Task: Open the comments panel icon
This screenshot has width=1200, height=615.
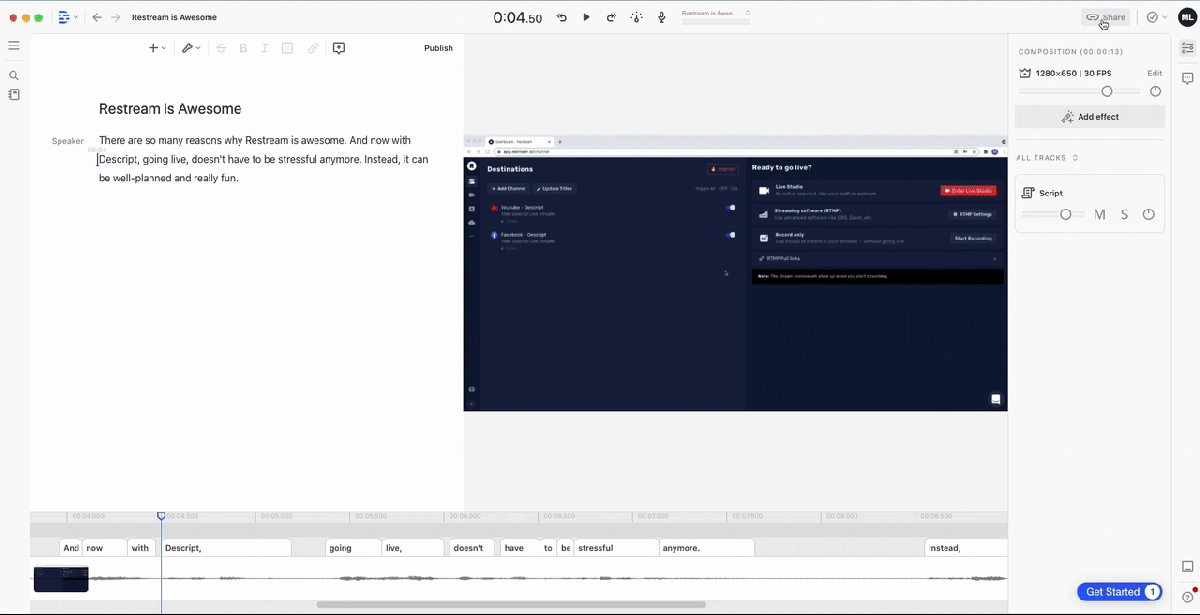Action: tap(1188, 78)
